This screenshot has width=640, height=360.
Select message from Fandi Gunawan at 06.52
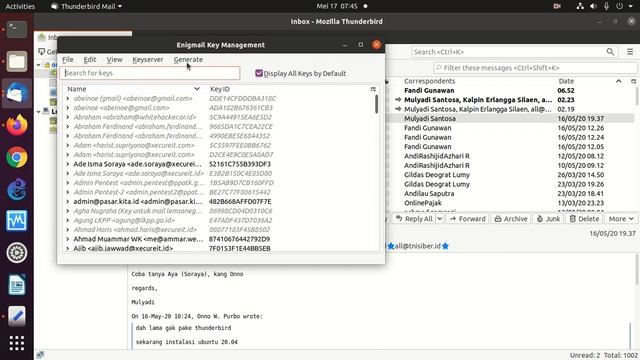pyautogui.click(x=510, y=91)
